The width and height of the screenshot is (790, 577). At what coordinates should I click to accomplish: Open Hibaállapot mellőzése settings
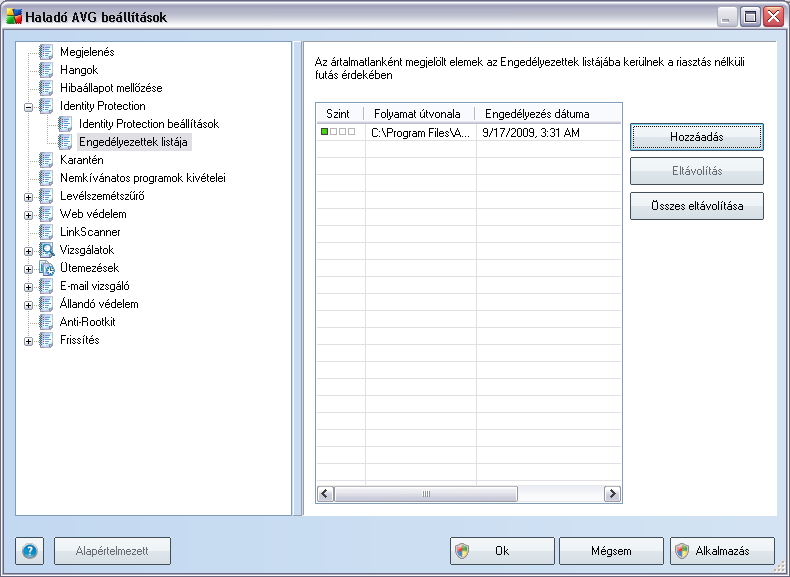pyautogui.click(x=111, y=88)
